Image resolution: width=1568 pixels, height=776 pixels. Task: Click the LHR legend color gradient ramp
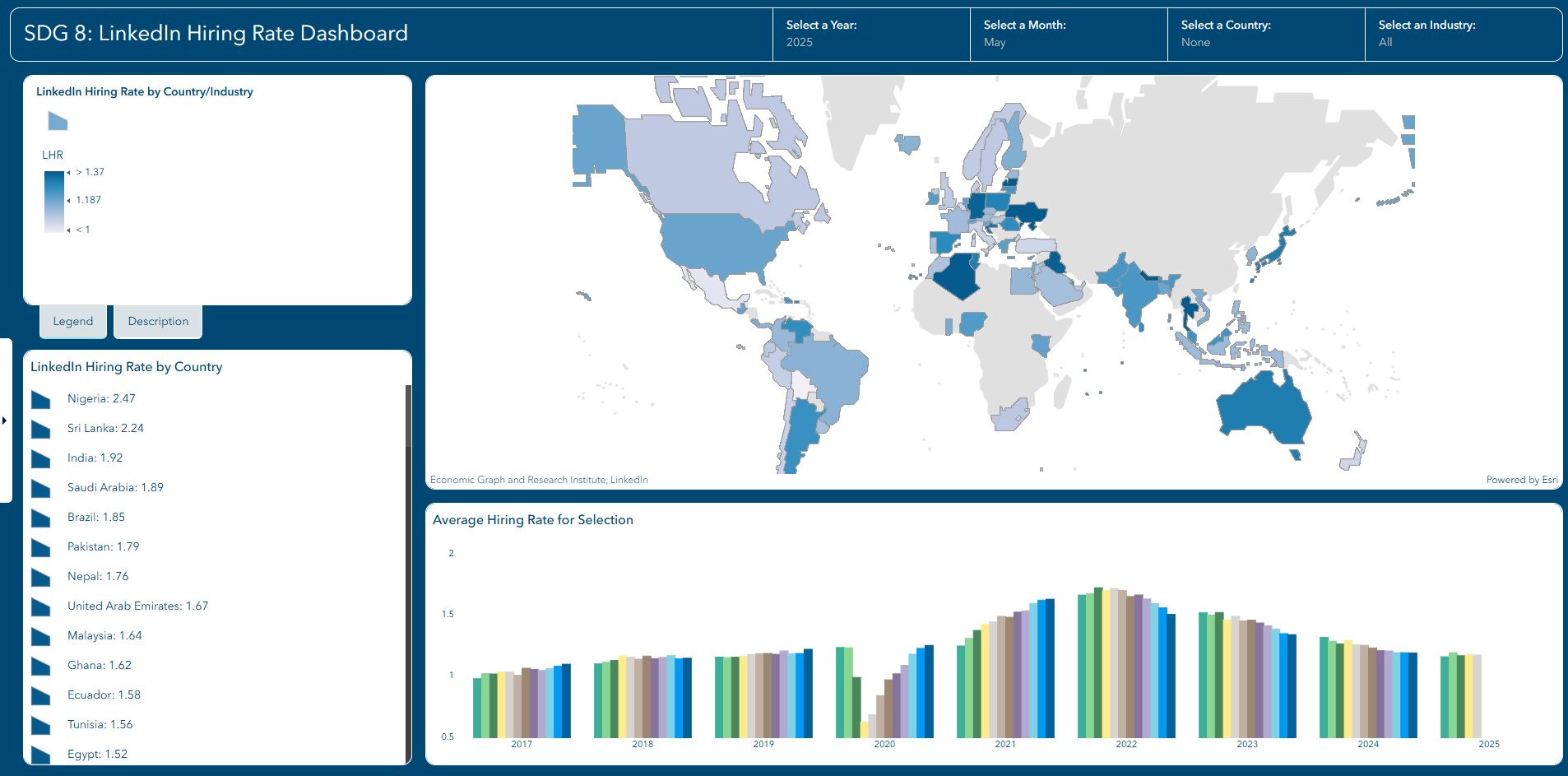54,202
